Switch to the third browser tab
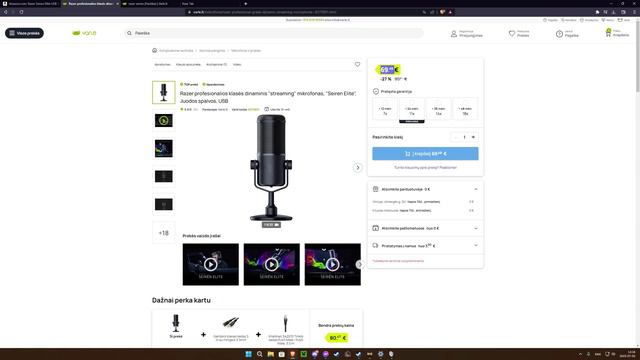 (x=149, y=3)
